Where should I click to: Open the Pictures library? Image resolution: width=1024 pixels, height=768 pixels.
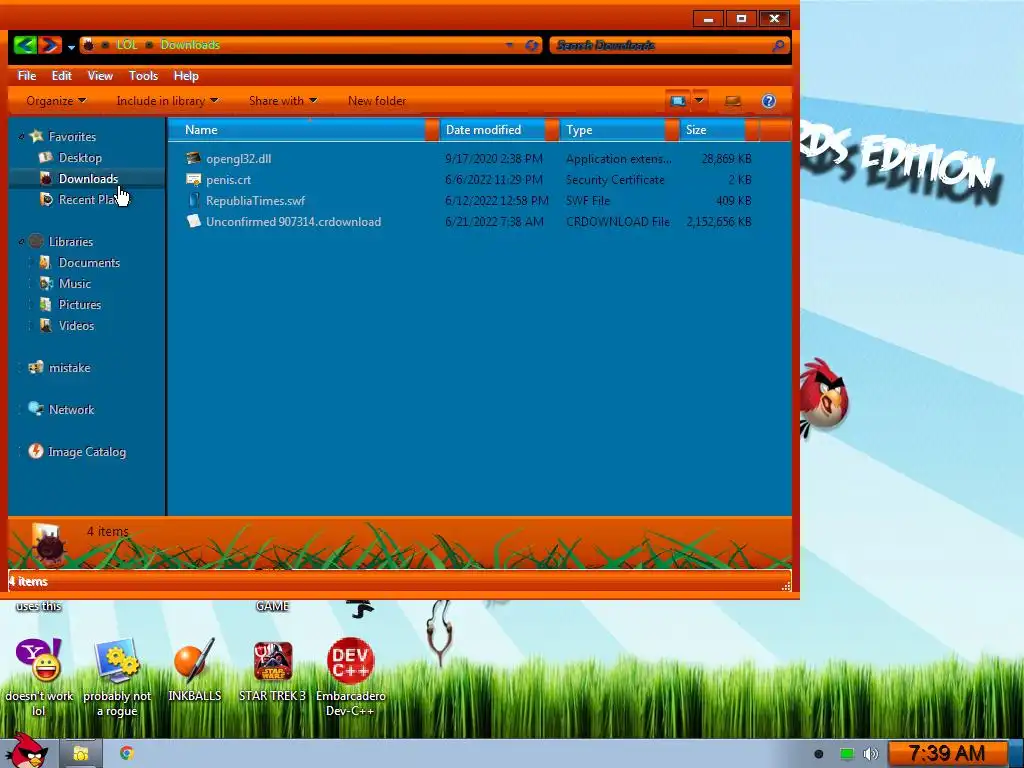(80, 304)
